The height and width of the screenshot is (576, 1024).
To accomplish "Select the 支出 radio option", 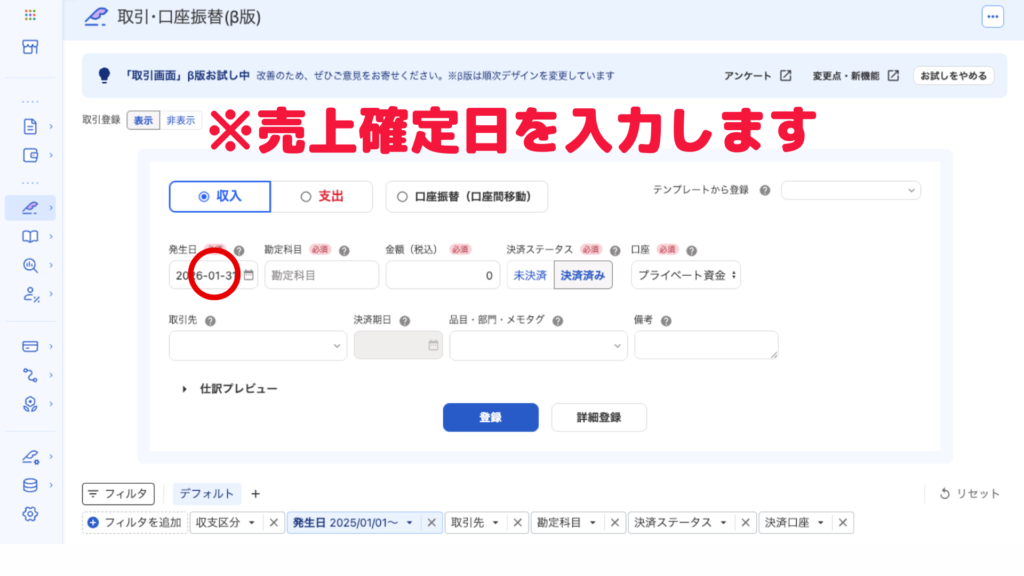I will (322, 197).
